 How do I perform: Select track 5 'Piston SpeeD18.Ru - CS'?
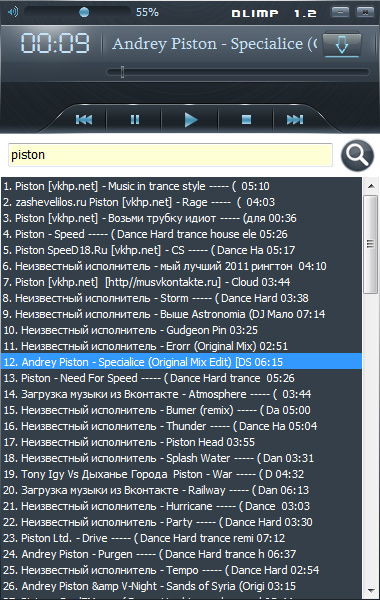pos(181,250)
